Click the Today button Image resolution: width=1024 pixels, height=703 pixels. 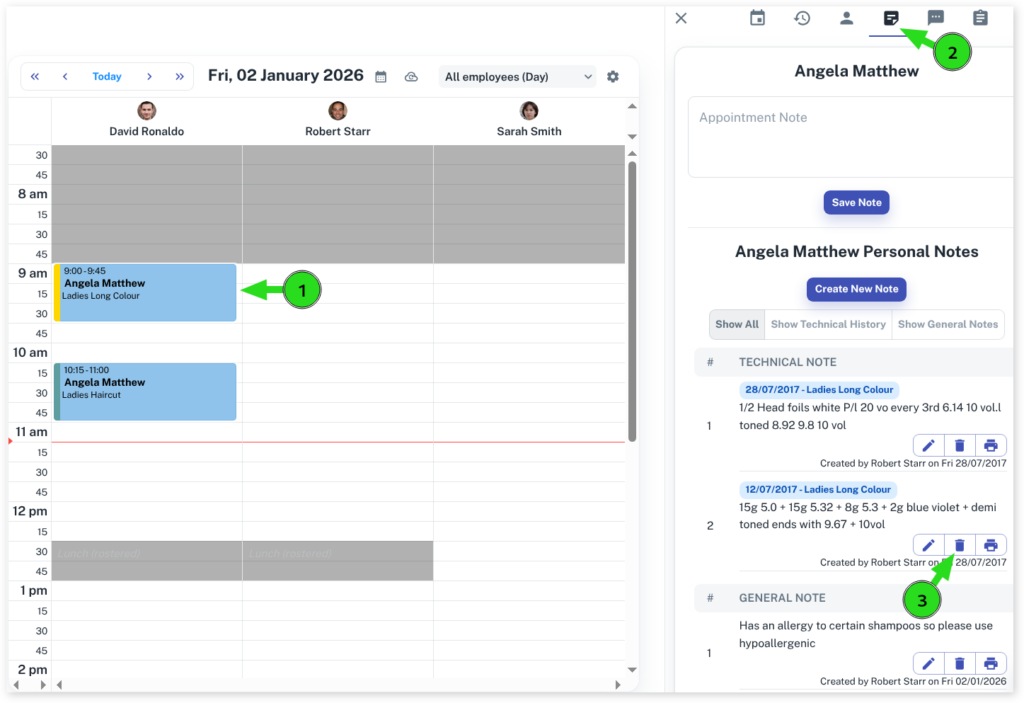107,77
